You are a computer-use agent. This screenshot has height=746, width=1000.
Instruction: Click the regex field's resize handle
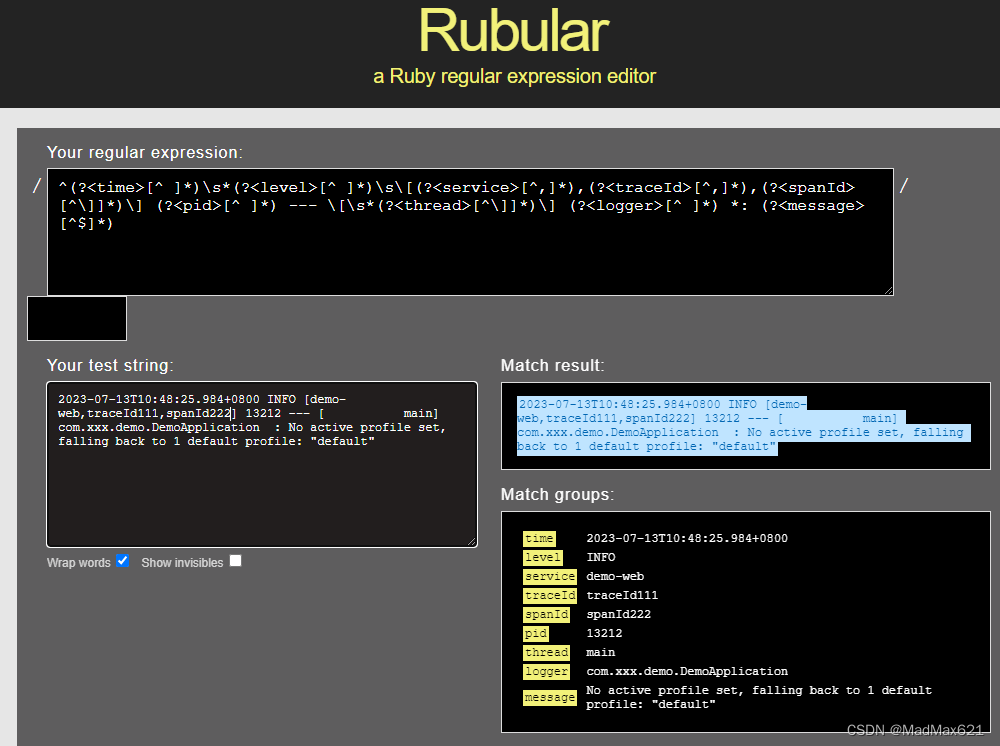pyautogui.click(x=888, y=290)
